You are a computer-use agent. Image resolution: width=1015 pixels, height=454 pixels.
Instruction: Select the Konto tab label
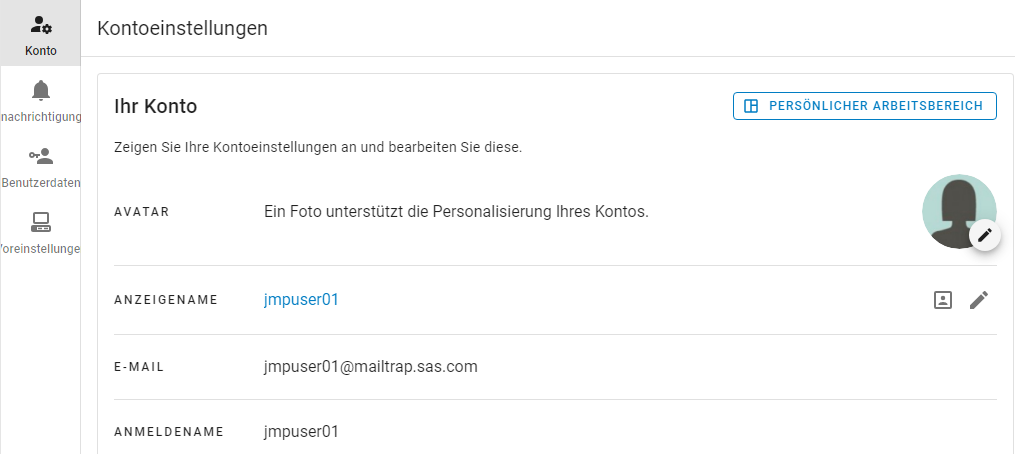41,51
